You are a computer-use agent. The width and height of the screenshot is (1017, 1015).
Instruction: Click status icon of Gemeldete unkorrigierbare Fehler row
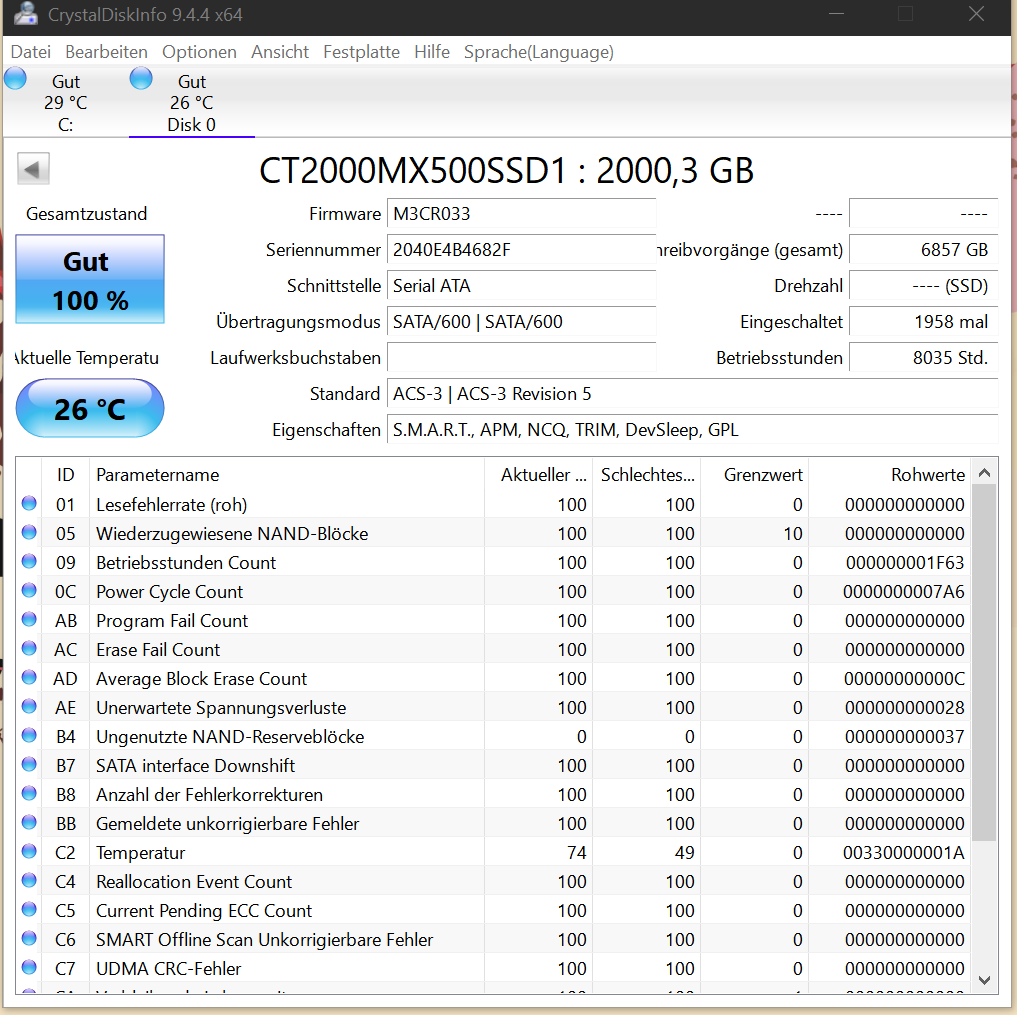(x=29, y=822)
